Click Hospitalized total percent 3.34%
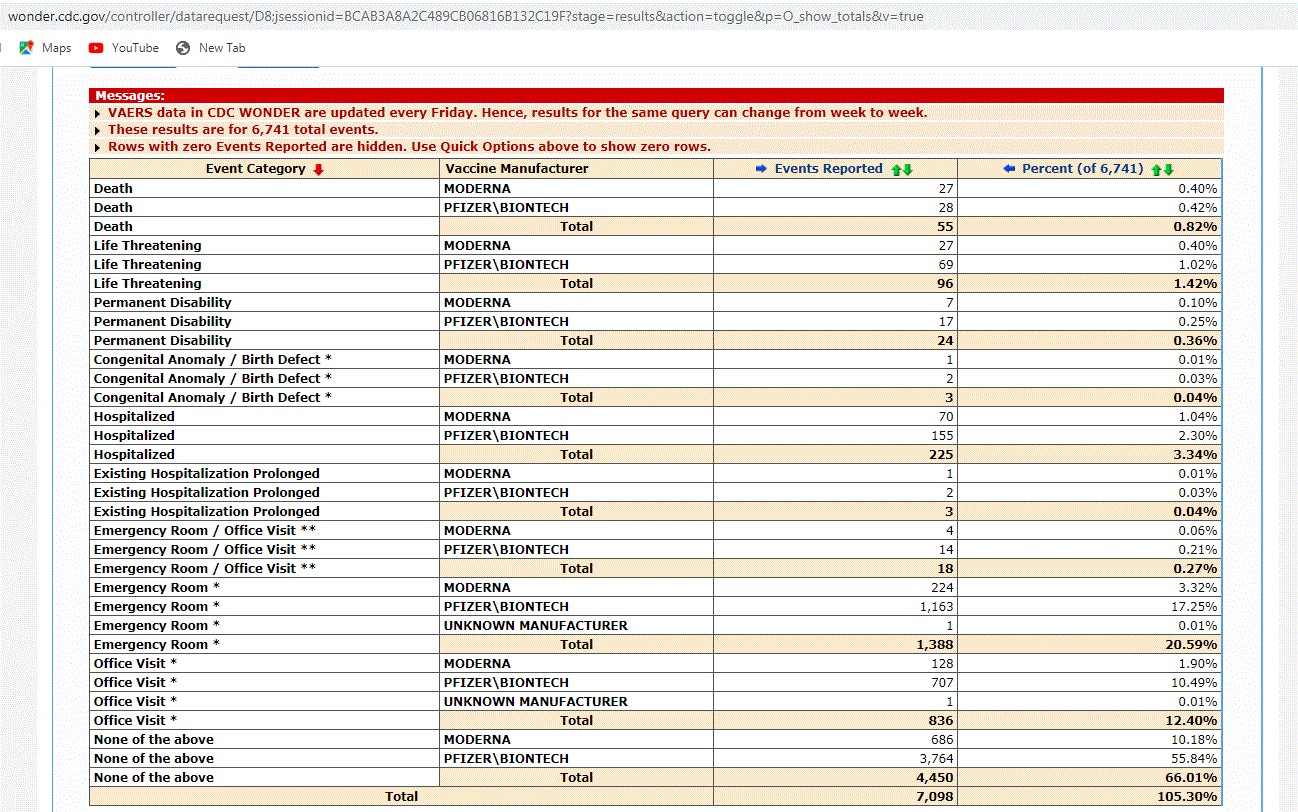Screen dimensions: 1298x812 point(1195,454)
